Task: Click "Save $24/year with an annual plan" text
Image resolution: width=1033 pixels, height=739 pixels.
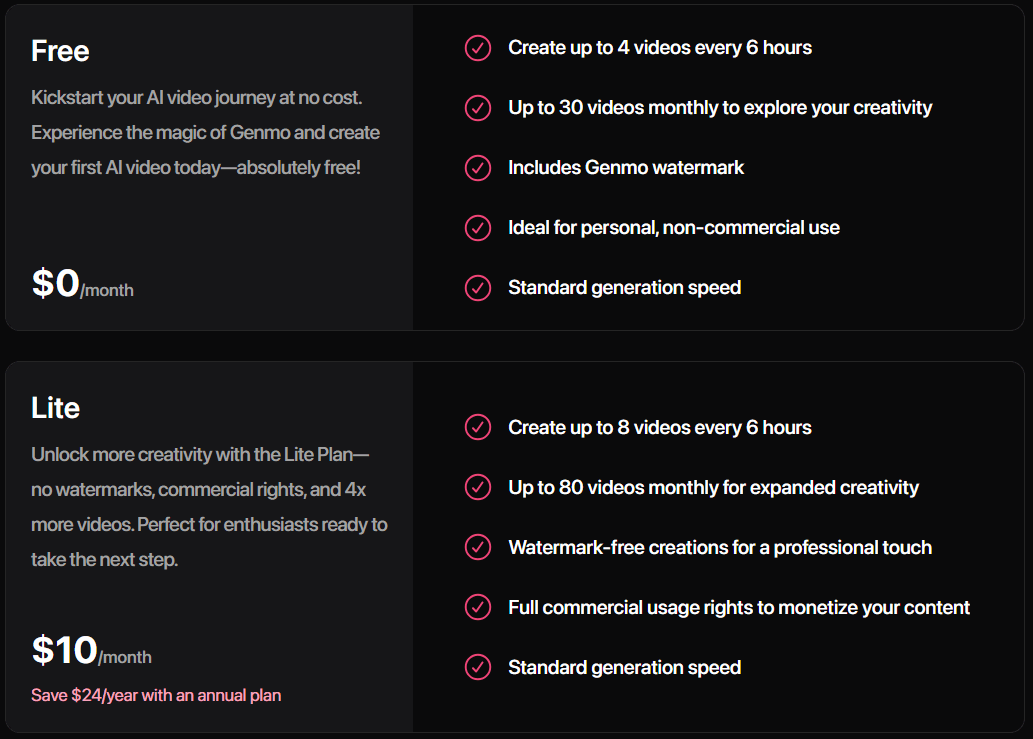Action: coord(156,695)
